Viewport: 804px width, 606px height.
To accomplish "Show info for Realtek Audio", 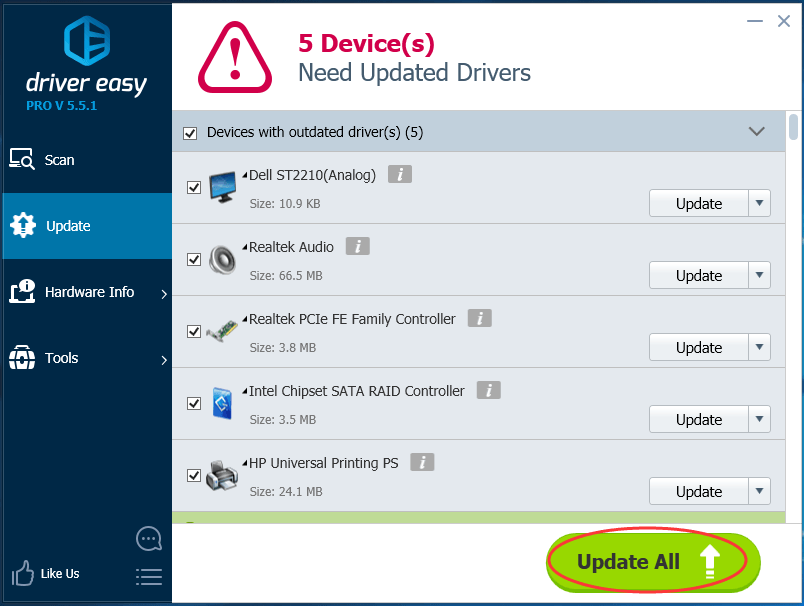I will tap(358, 246).
